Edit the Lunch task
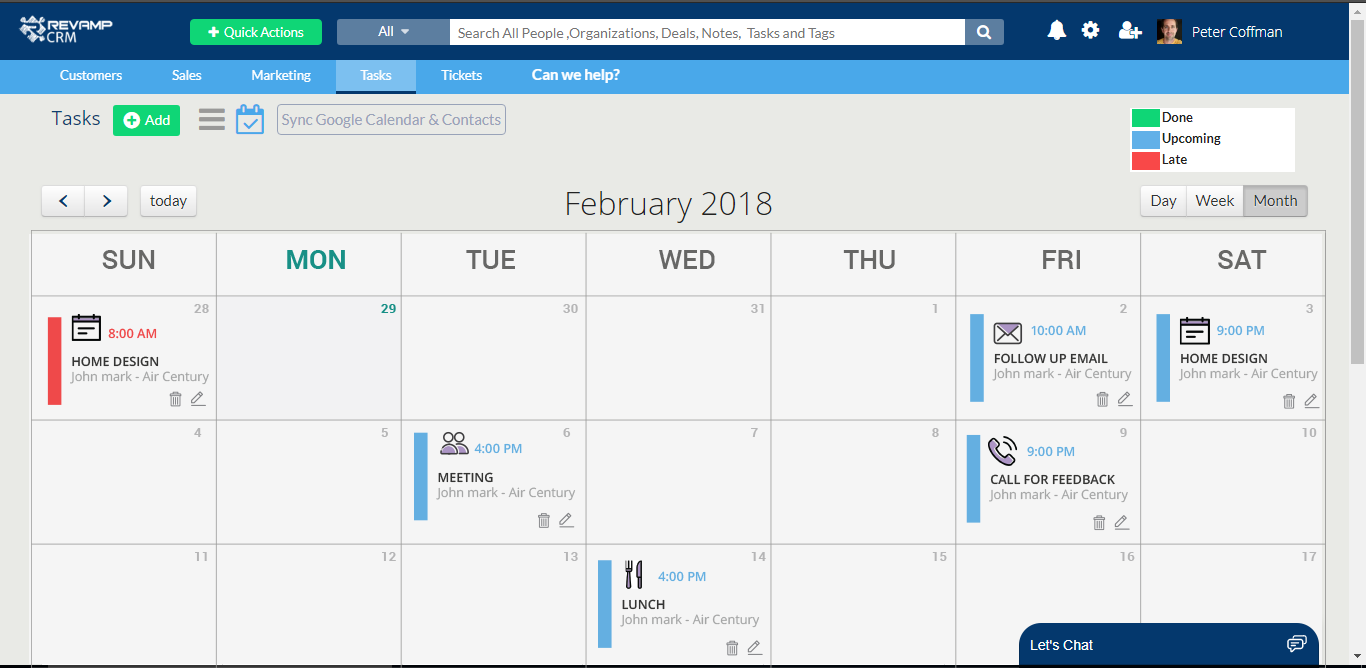 [x=754, y=647]
